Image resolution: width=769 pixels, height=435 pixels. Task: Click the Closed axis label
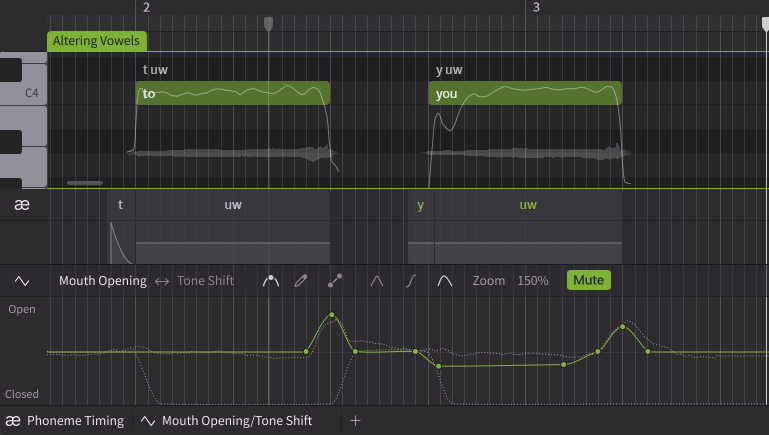tap(22, 394)
